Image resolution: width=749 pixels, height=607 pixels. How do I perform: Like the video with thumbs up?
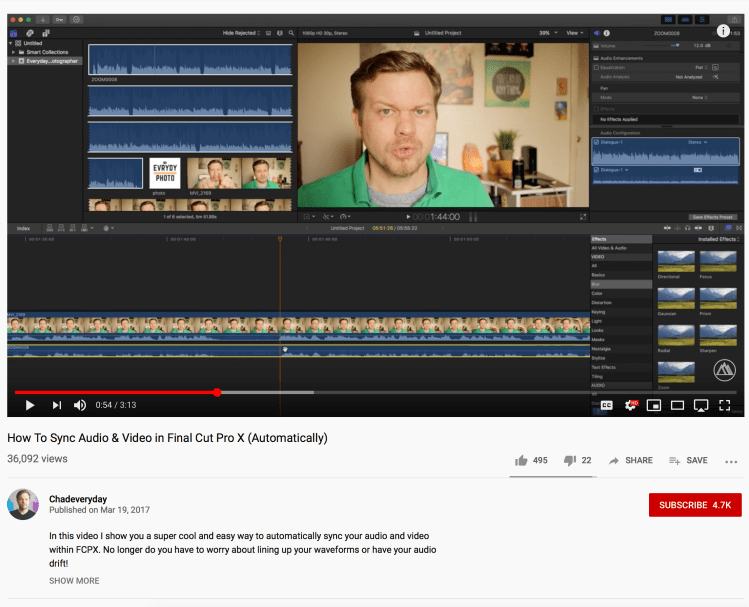pyautogui.click(x=521, y=460)
